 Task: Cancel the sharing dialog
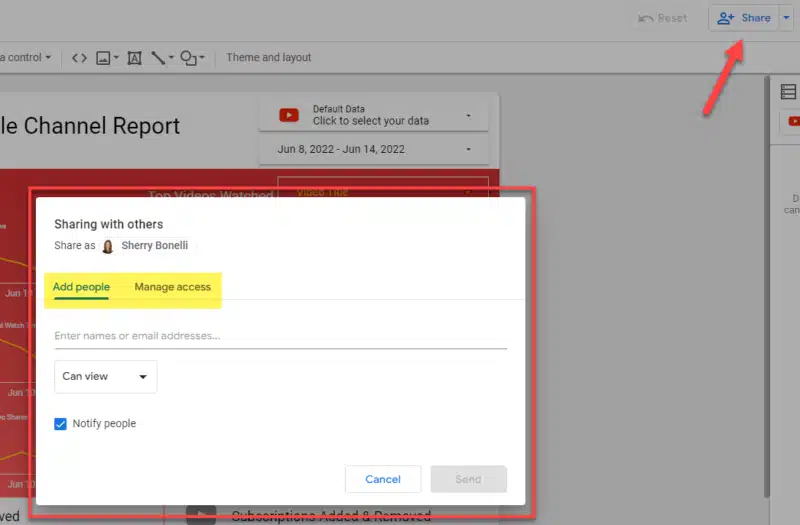pyautogui.click(x=383, y=479)
